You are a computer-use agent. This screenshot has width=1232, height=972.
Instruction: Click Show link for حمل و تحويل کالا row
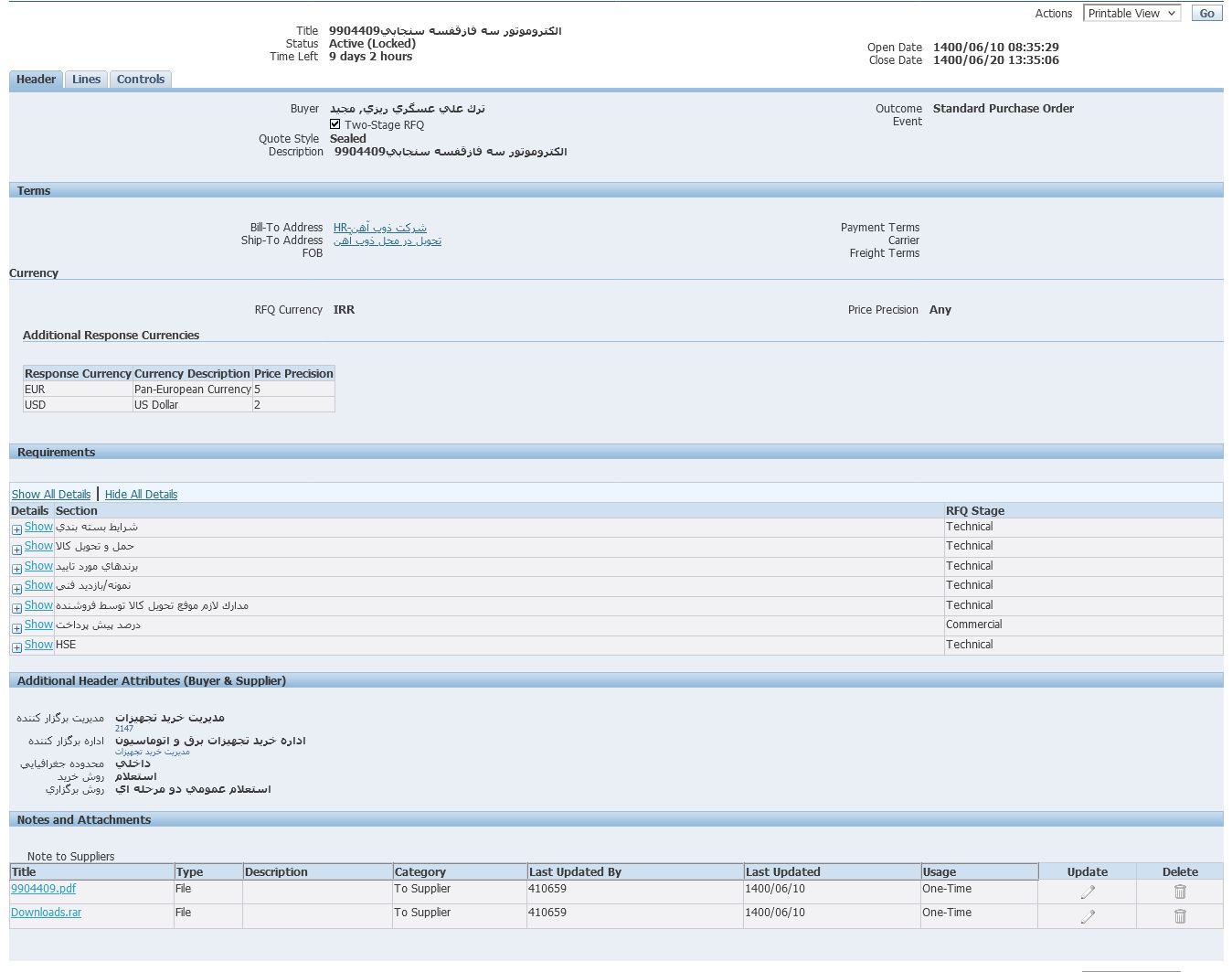(38, 546)
